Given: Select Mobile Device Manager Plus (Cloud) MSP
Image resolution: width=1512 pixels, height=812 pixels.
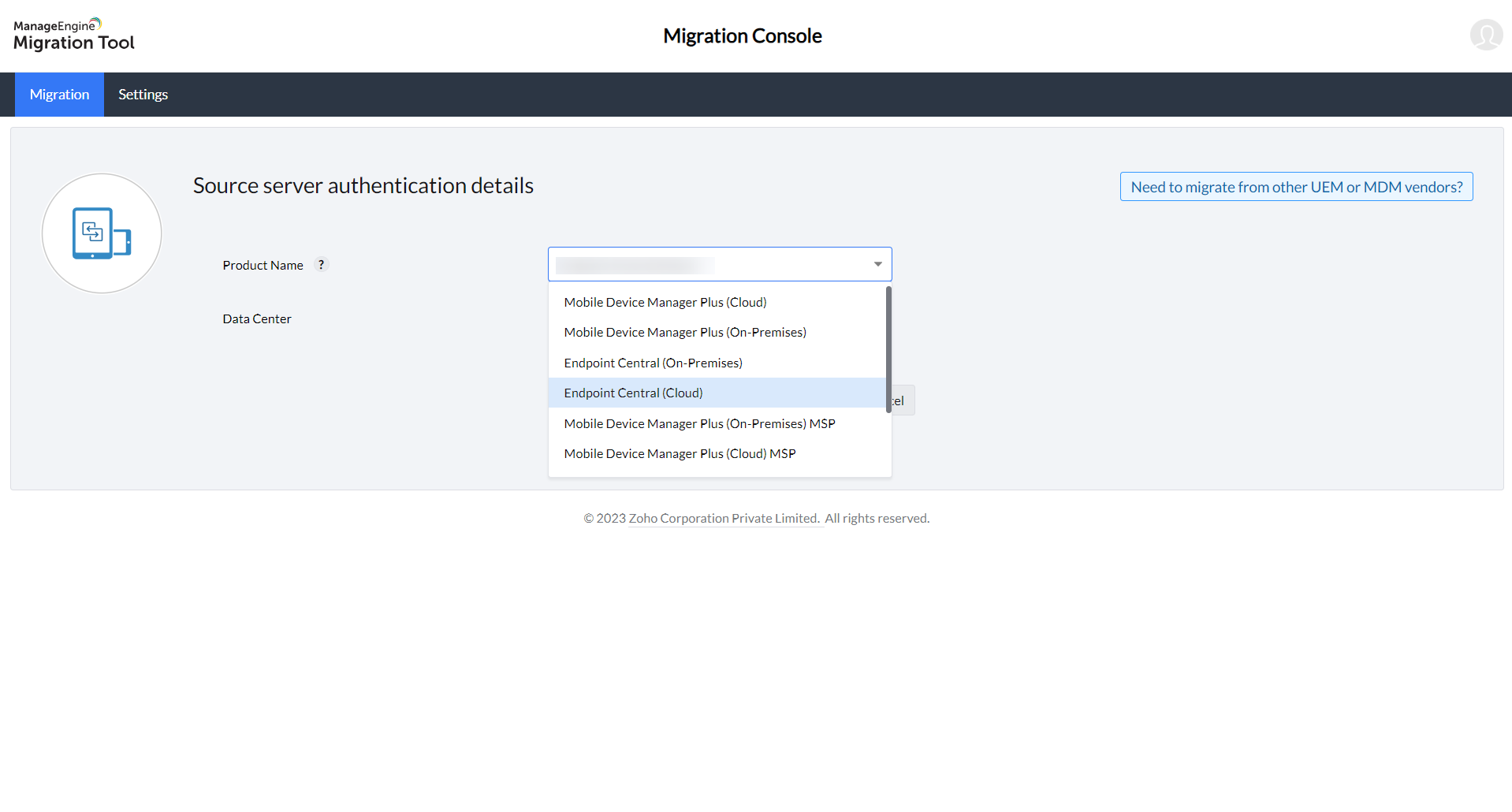Looking at the screenshot, I should (680, 454).
